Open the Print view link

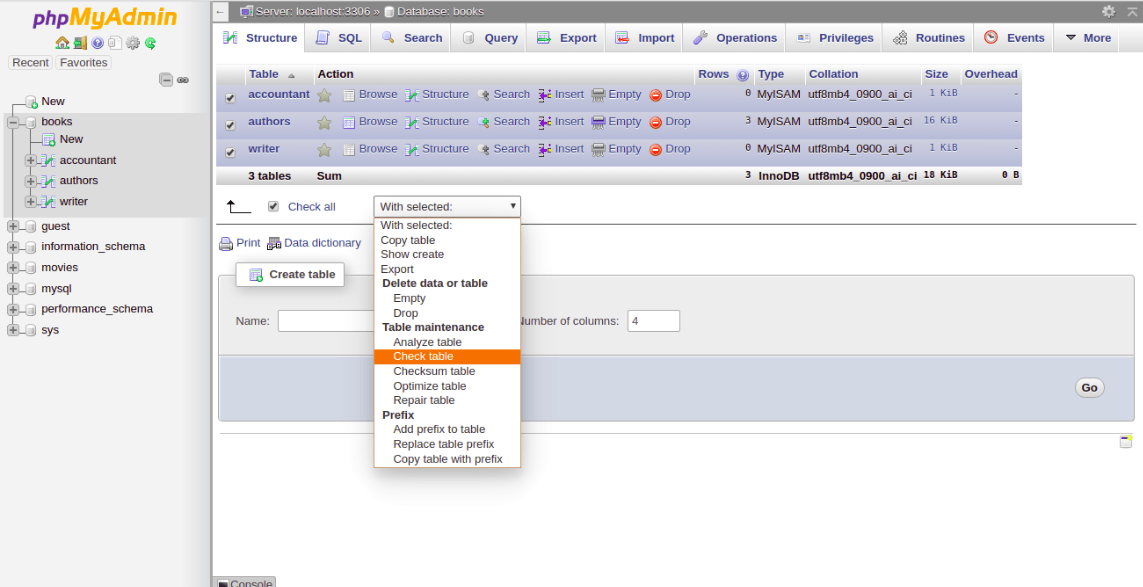240,243
